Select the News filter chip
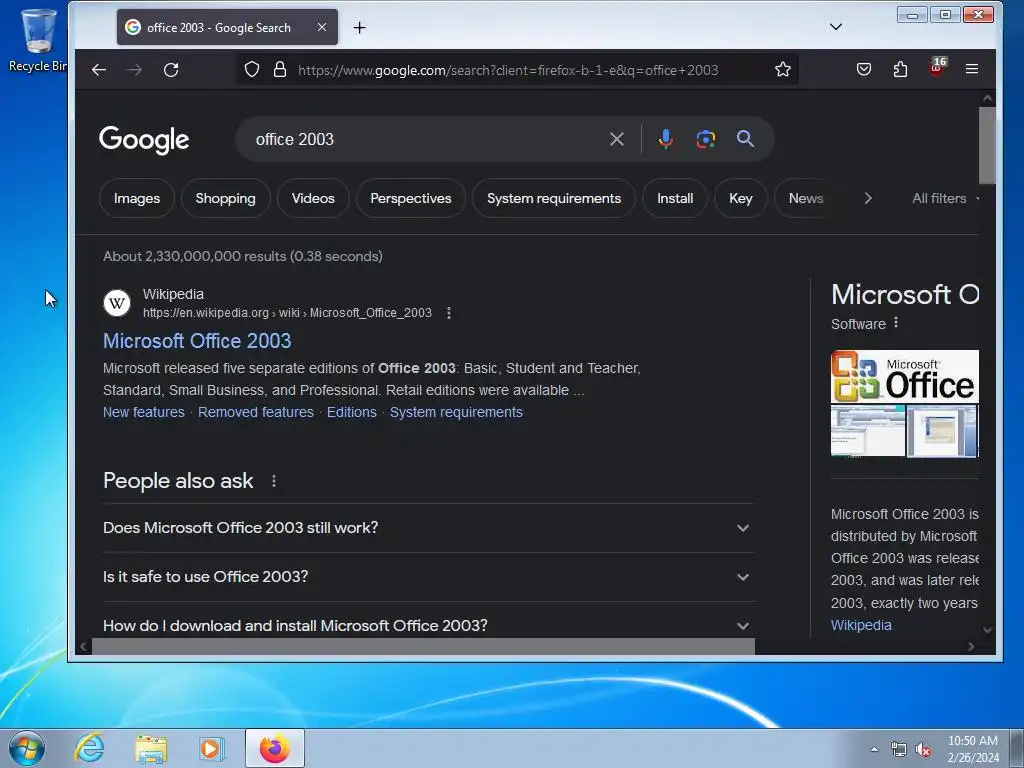This screenshot has height=768, width=1024. [x=805, y=199]
